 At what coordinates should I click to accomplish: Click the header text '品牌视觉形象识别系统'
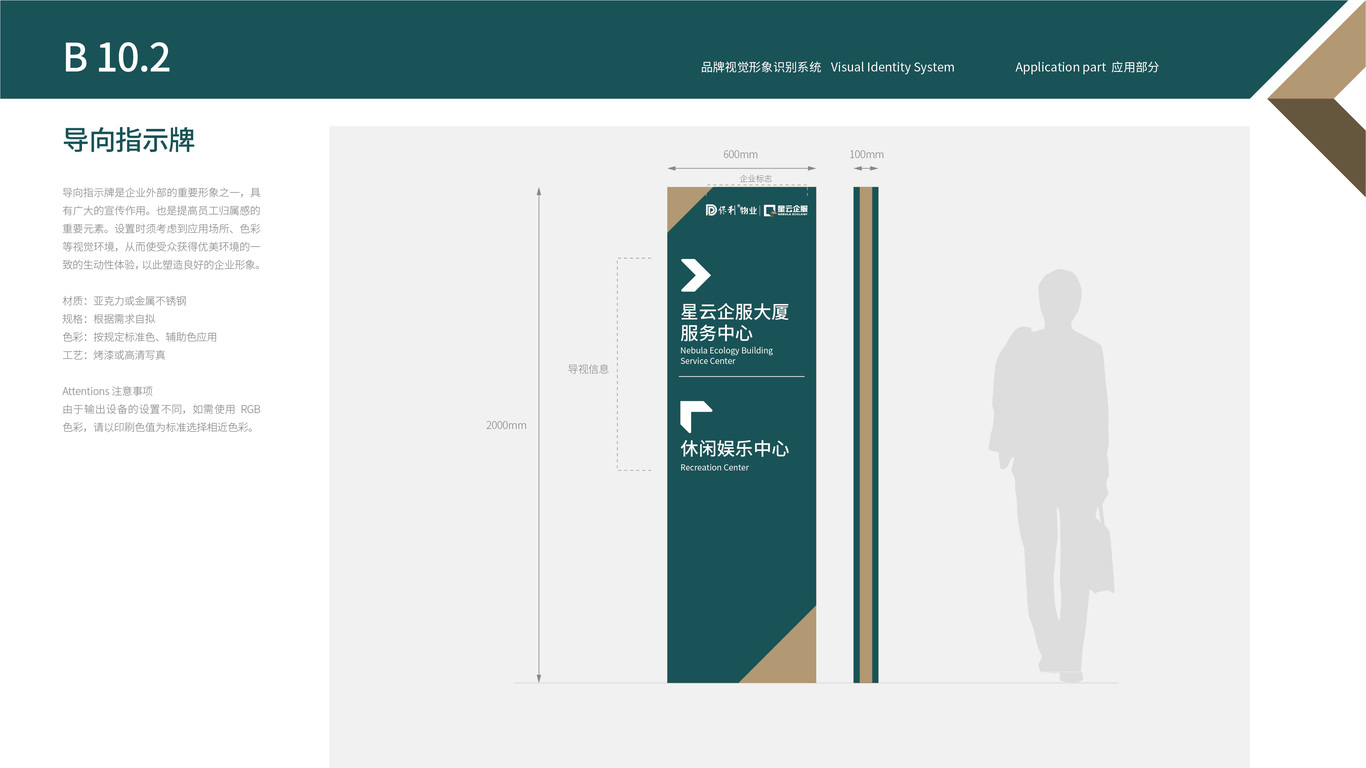761,67
